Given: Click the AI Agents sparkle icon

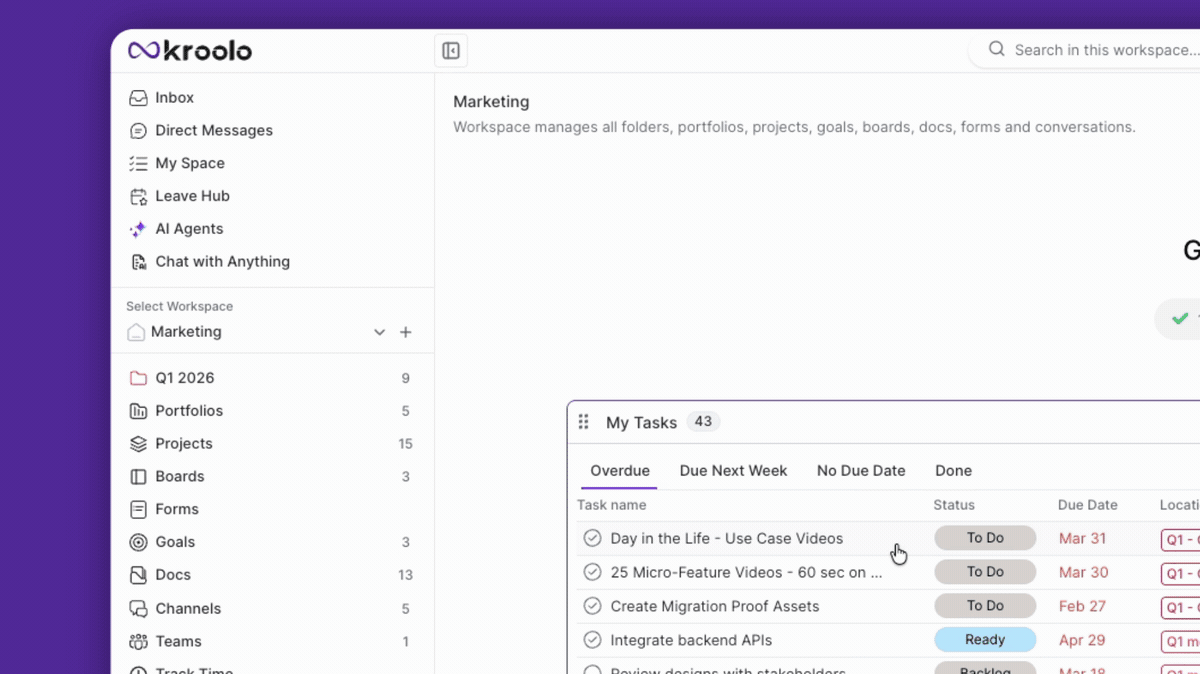Looking at the screenshot, I should (138, 229).
